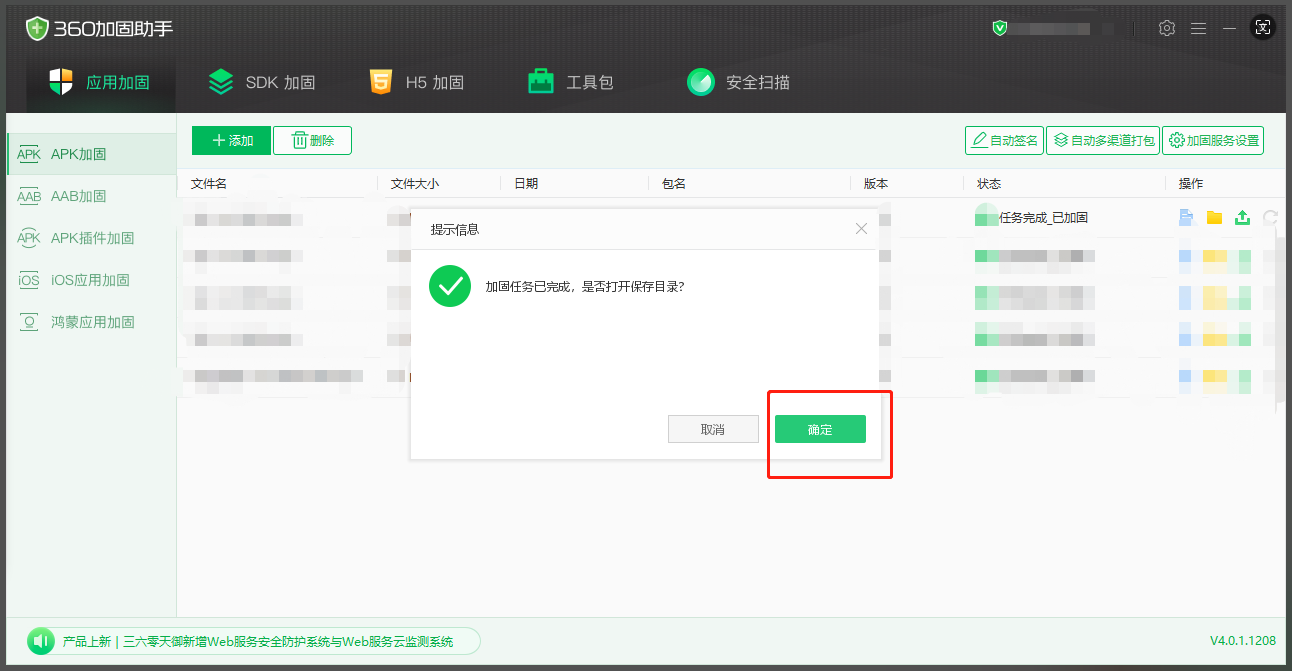
Task: Open the yellow folder icon in first row
Action: (x=1214, y=217)
